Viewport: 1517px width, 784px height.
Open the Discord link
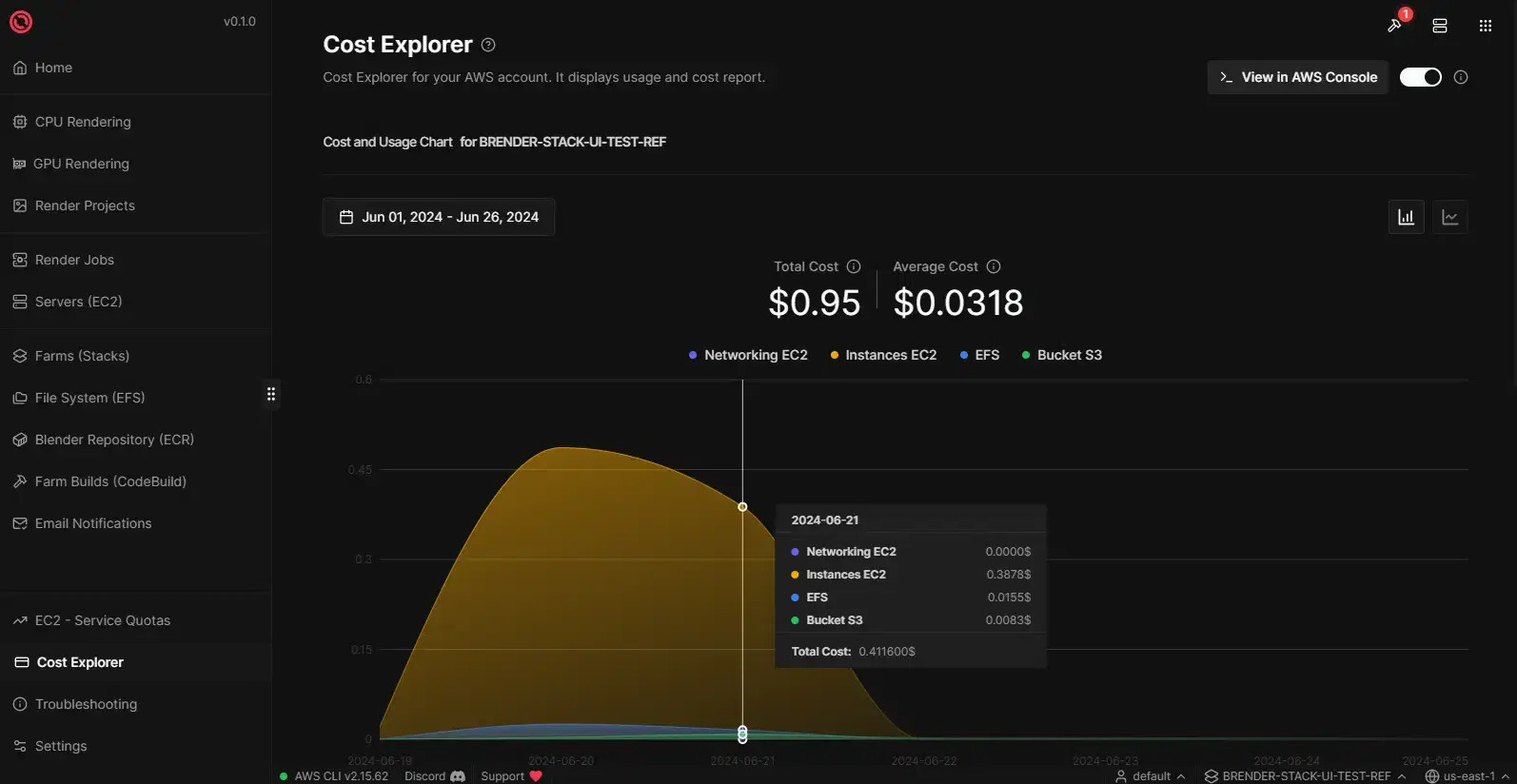[x=435, y=776]
